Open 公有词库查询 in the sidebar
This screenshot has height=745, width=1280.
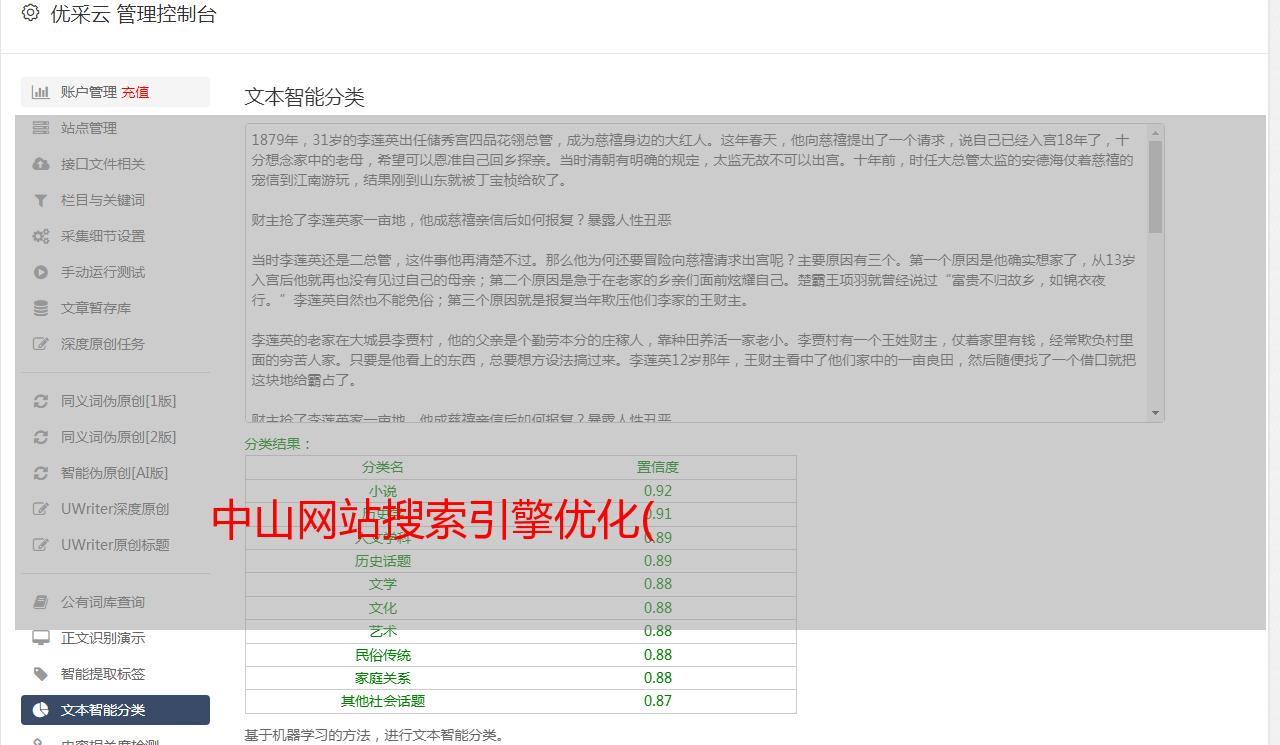[102, 602]
